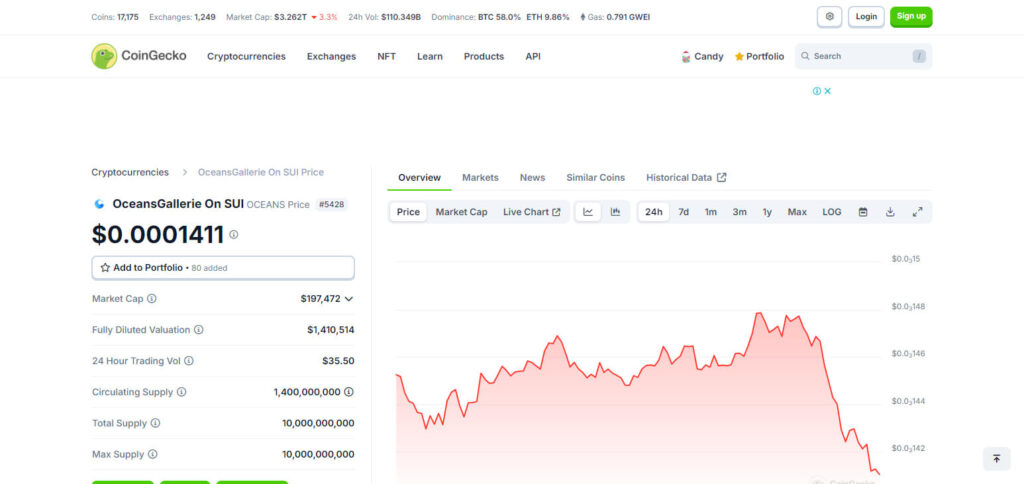Download the chart data icon
Image resolution: width=1024 pixels, height=484 pixels.
click(889, 212)
